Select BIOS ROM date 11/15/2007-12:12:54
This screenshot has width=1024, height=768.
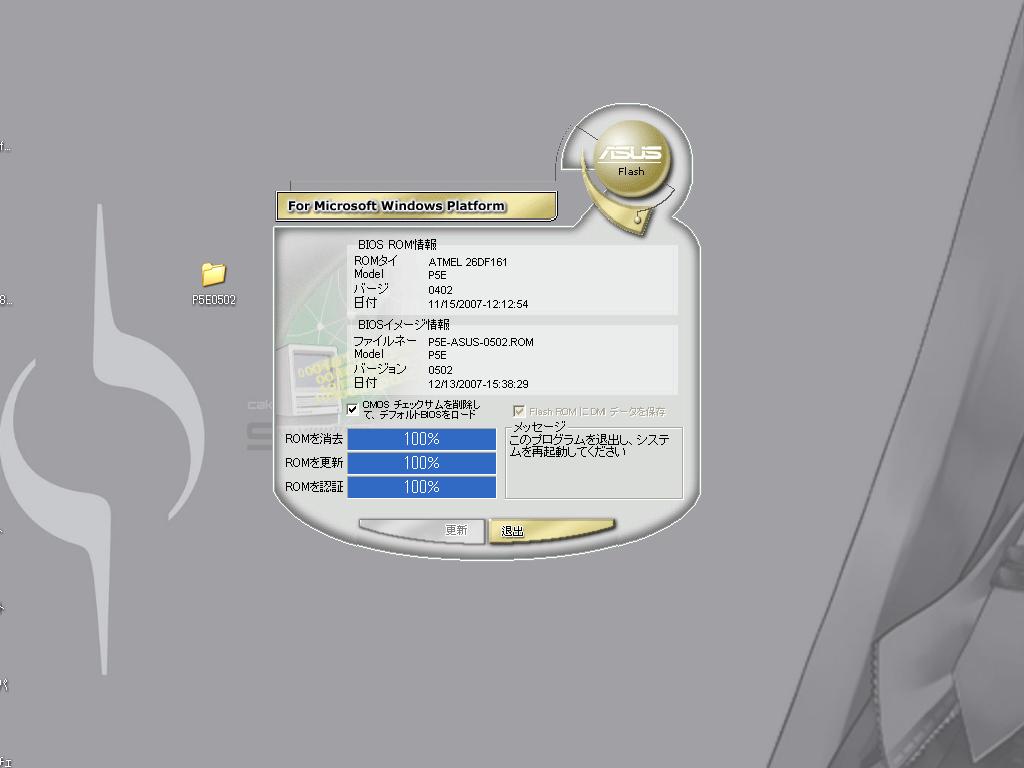(478, 304)
